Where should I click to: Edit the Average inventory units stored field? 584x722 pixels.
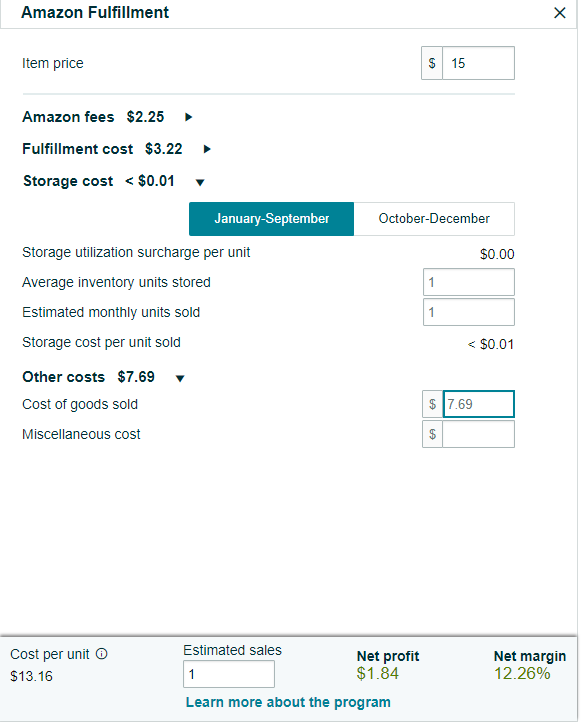coord(469,282)
